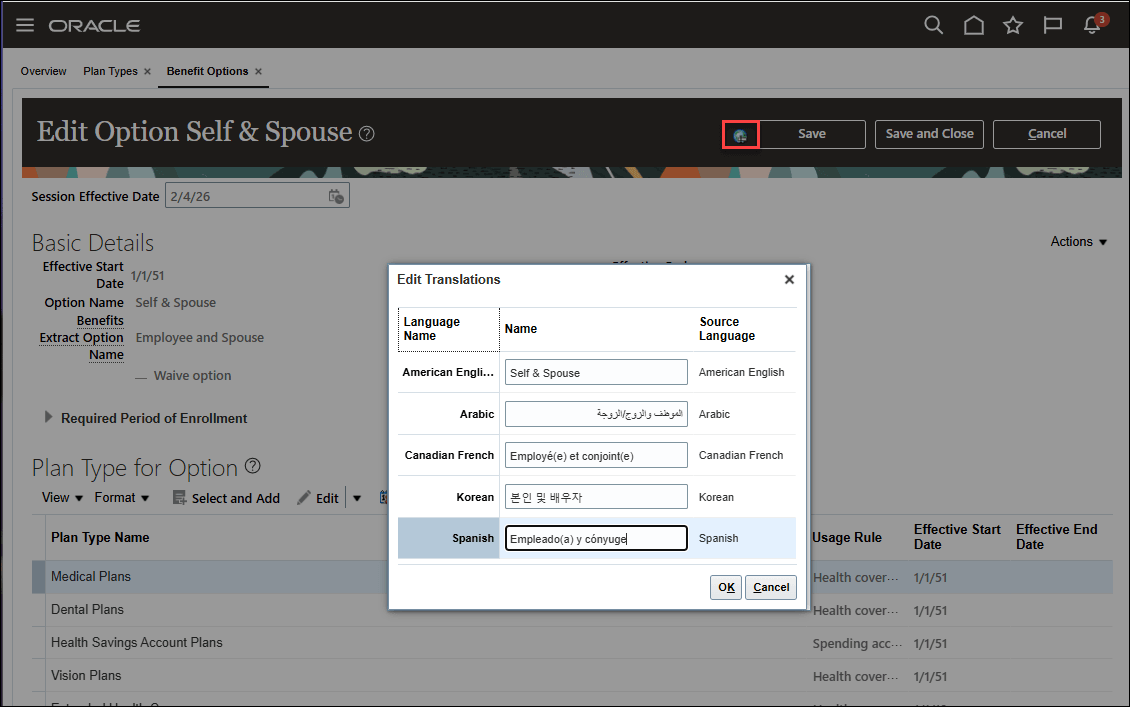Image resolution: width=1130 pixels, height=707 pixels.
Task: Open help icon beside Plan Type for Option
Action: pos(252,466)
